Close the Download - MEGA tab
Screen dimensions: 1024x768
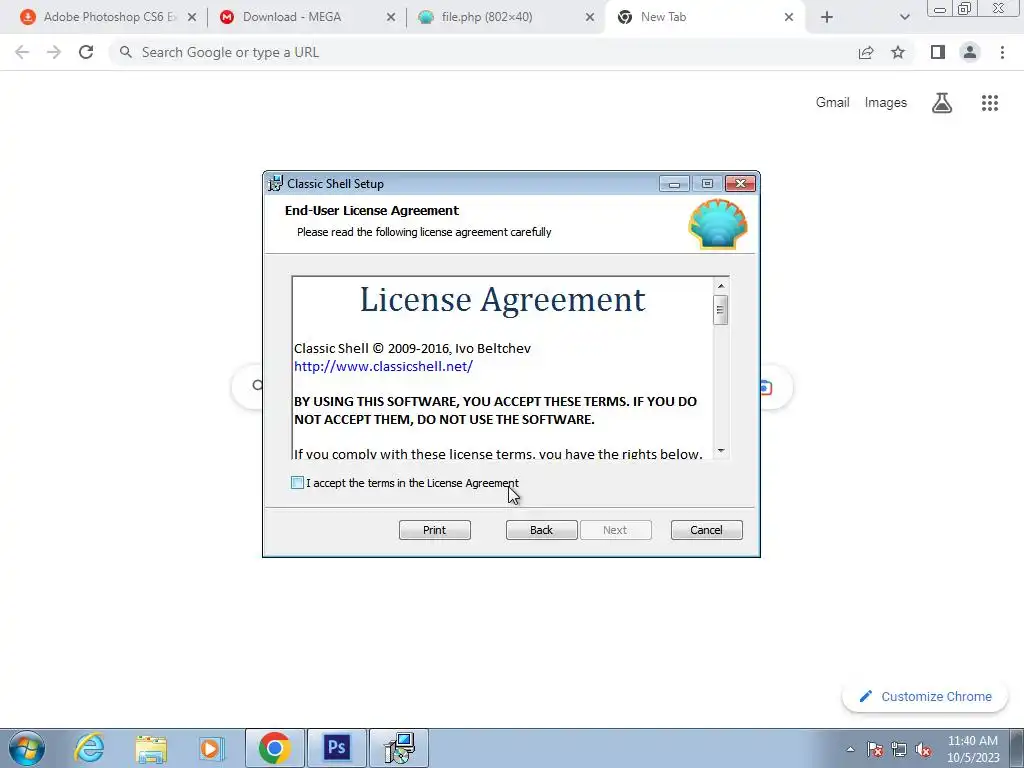(x=391, y=17)
